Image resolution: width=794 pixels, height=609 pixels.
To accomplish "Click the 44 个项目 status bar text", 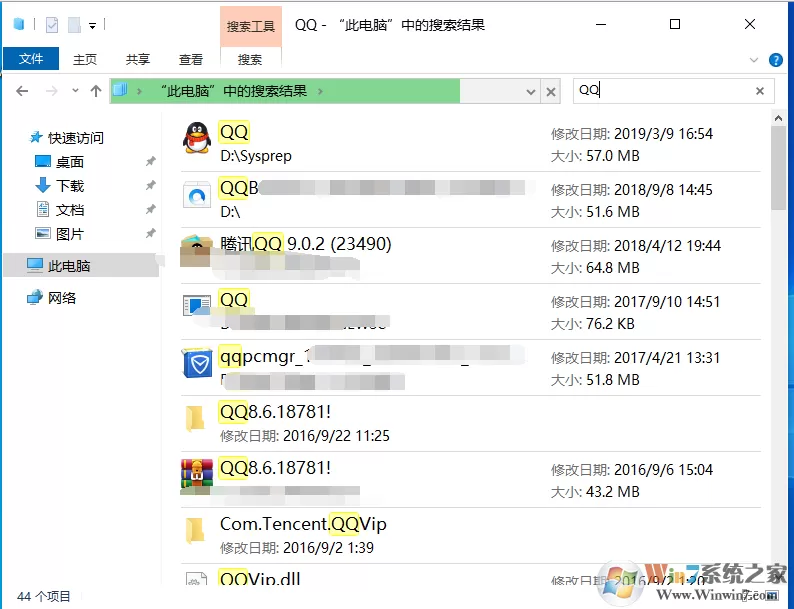I will coord(44,596).
